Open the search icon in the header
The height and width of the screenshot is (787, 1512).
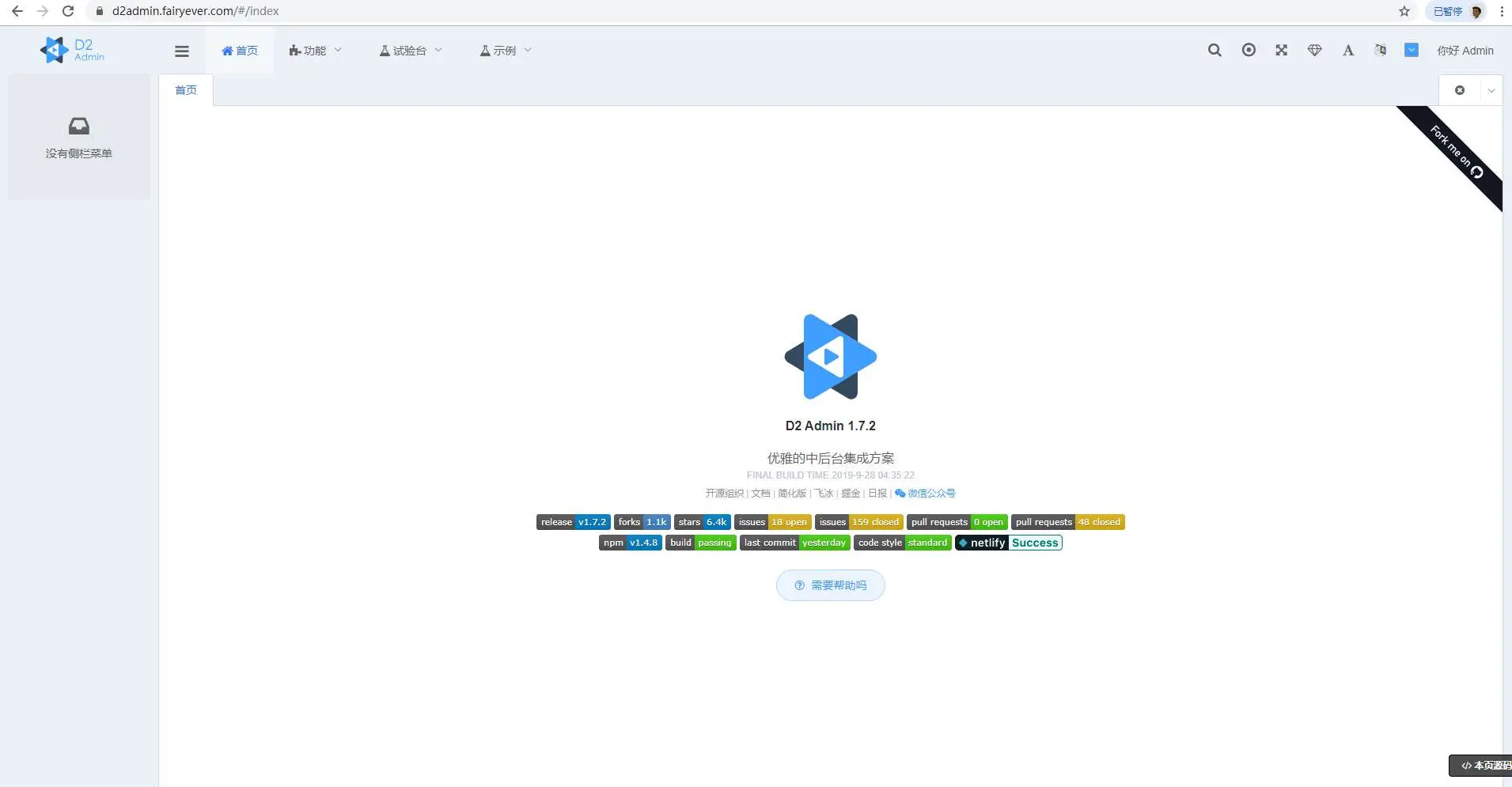tap(1215, 51)
